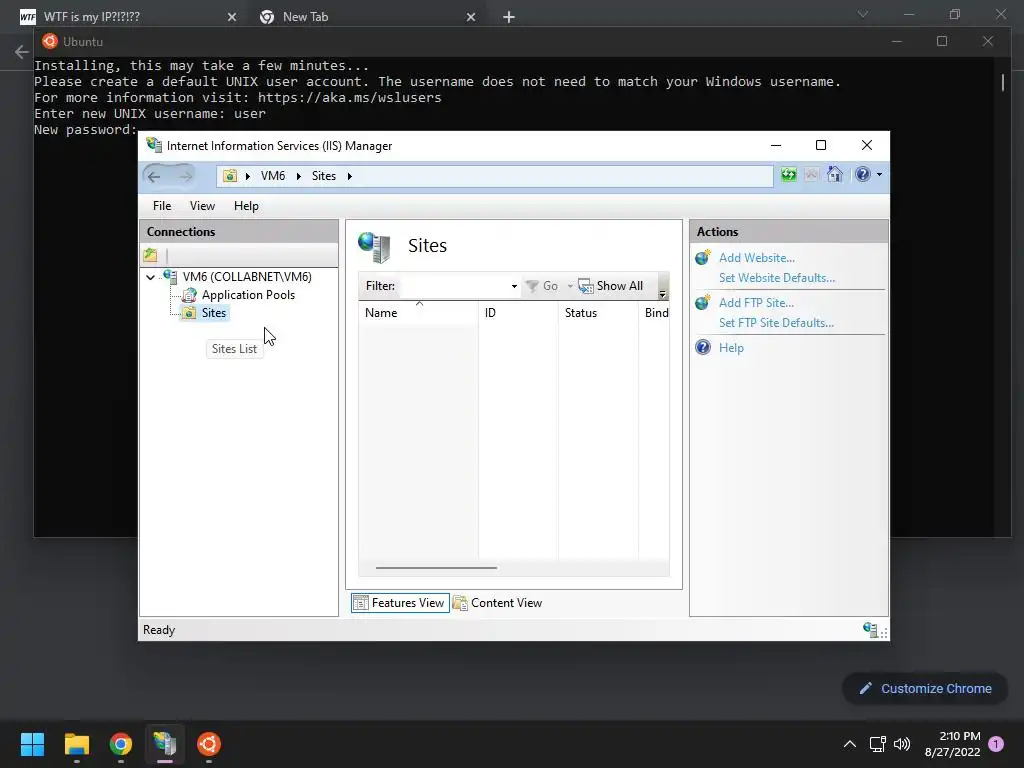This screenshot has height=768, width=1024.
Task: Click the IIS Manager forward navigation arrow
Action: click(186, 176)
